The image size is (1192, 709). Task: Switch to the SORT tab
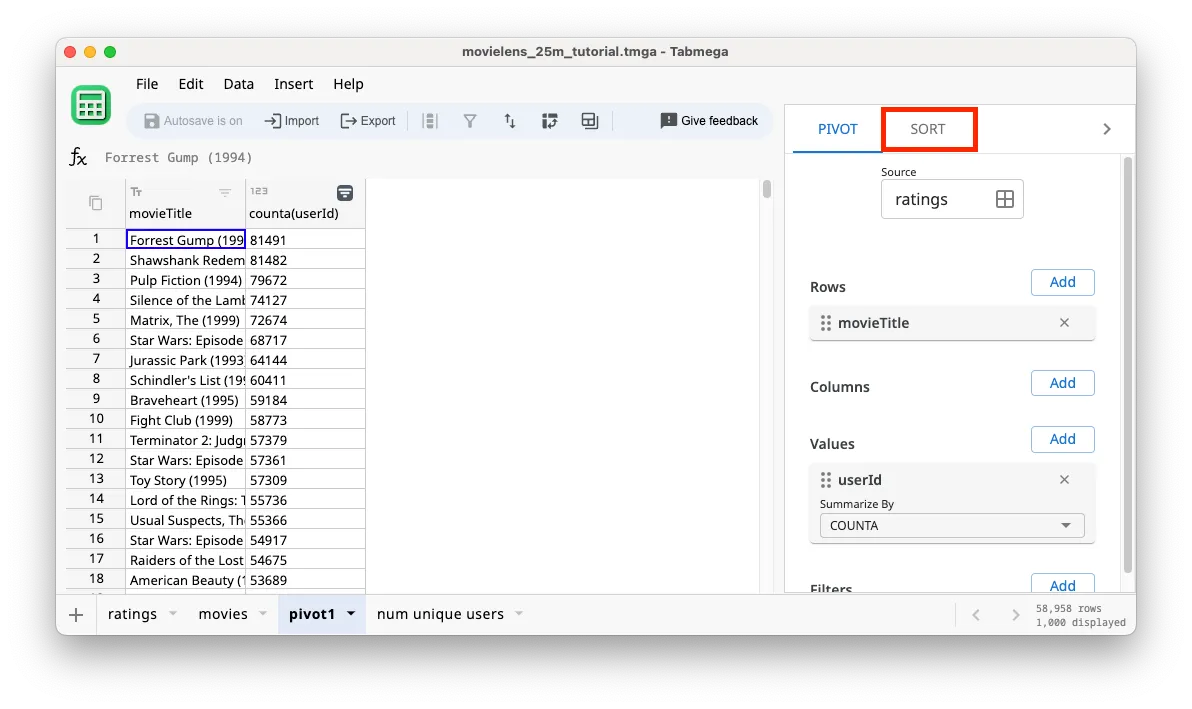pos(929,129)
